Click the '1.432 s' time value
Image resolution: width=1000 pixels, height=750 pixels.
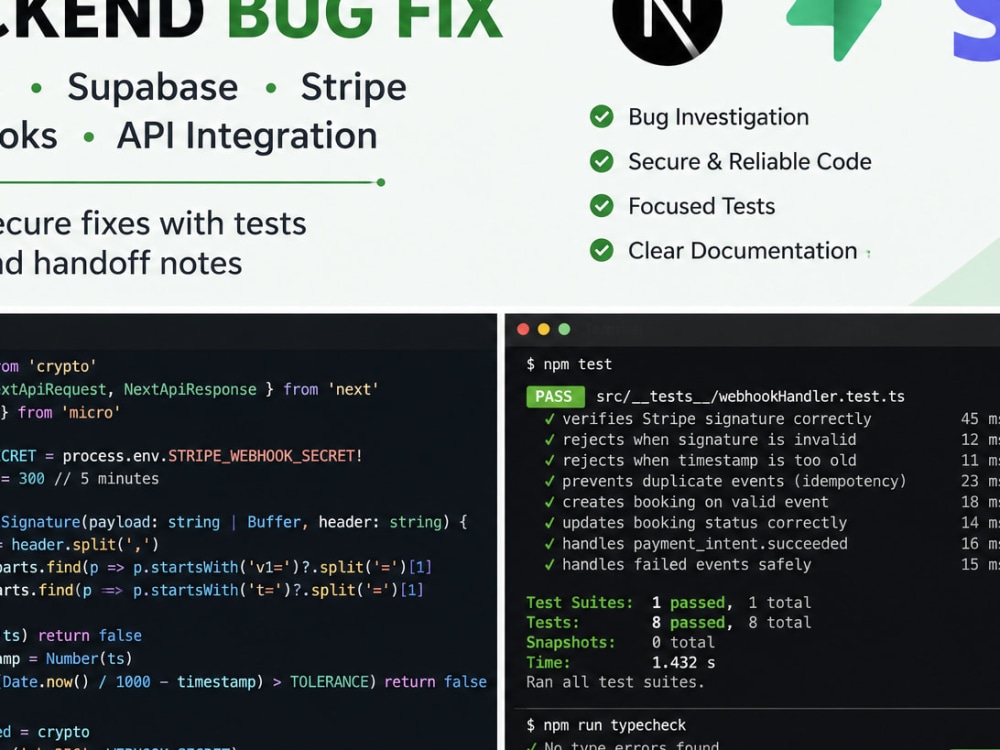pyautogui.click(x=684, y=662)
